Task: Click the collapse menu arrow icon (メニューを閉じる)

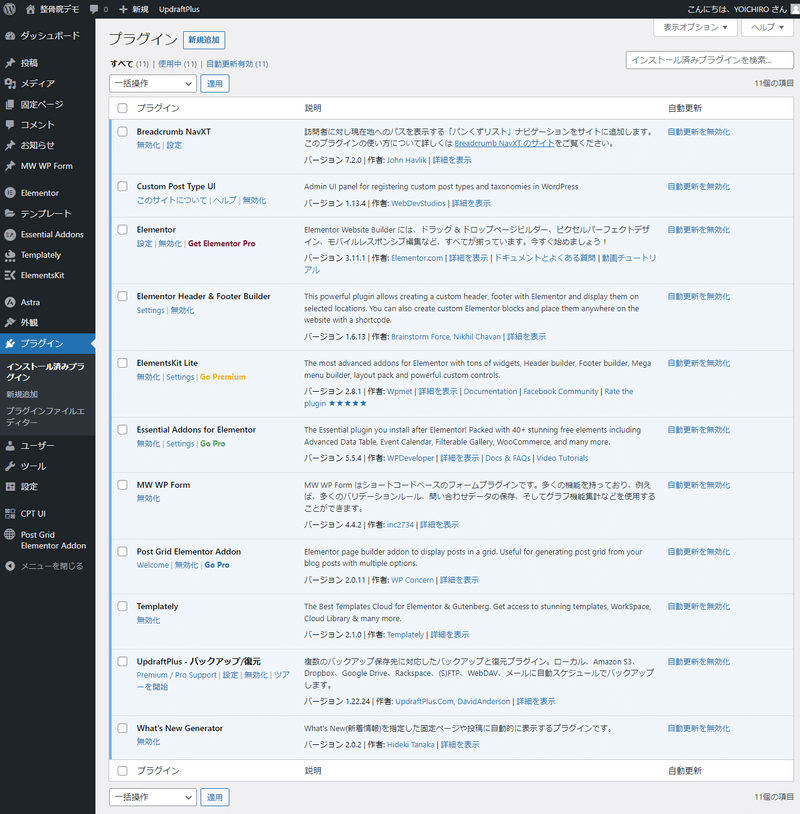Action: [x=10, y=566]
